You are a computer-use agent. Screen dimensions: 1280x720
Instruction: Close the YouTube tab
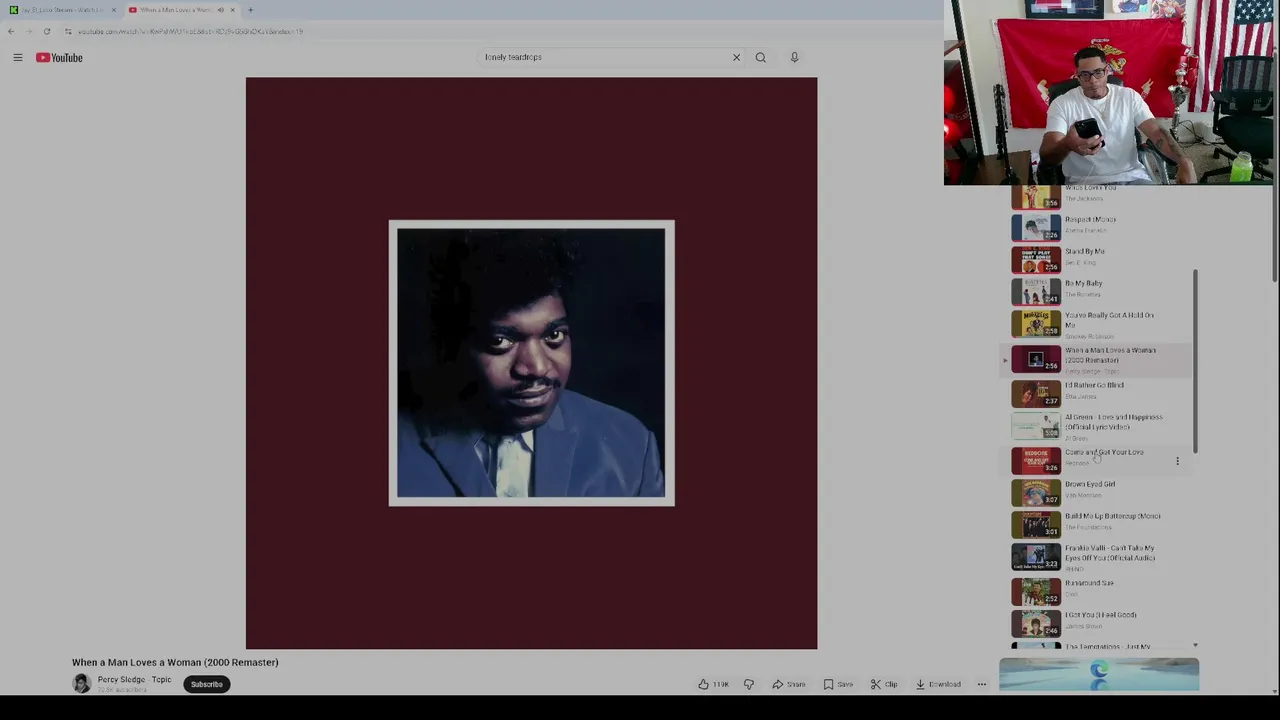[232, 10]
